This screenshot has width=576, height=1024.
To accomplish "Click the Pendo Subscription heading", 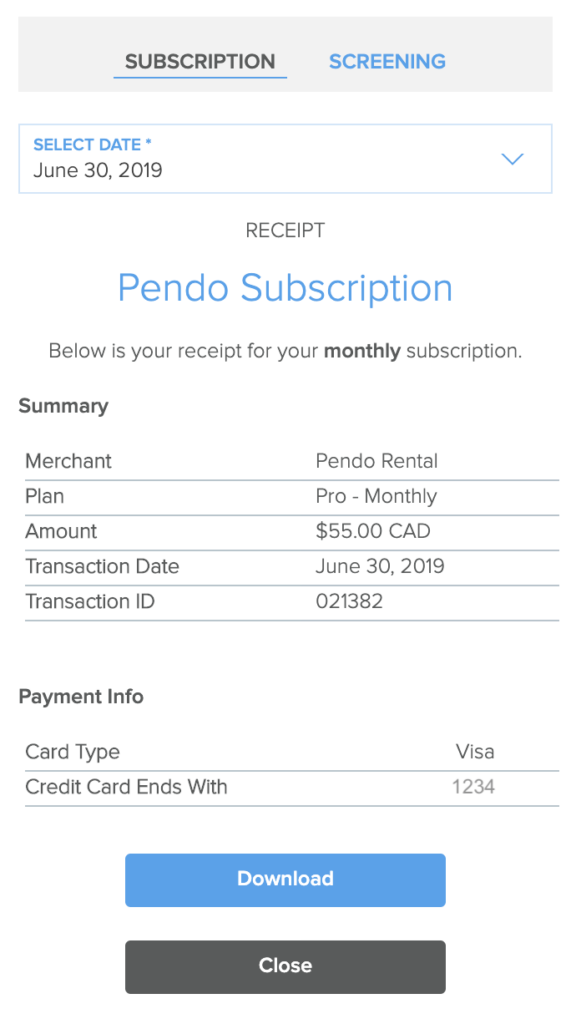I will pos(285,287).
